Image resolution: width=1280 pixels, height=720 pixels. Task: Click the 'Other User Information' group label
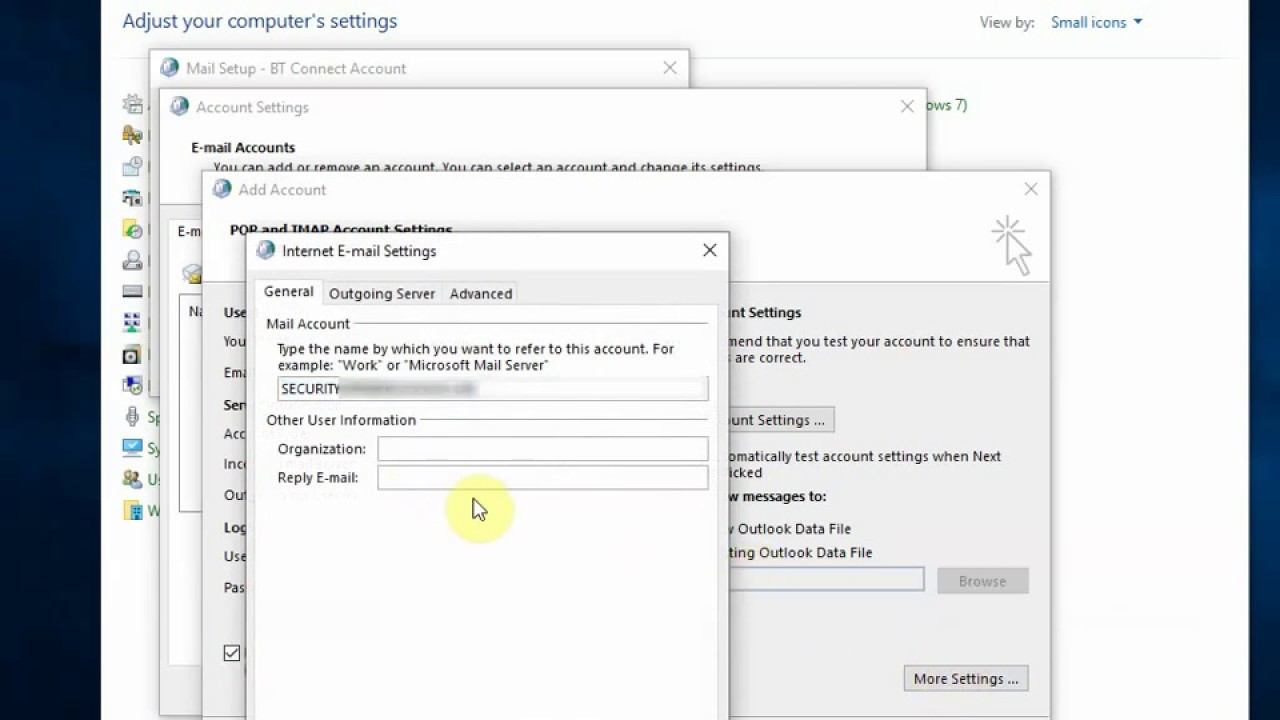point(341,420)
